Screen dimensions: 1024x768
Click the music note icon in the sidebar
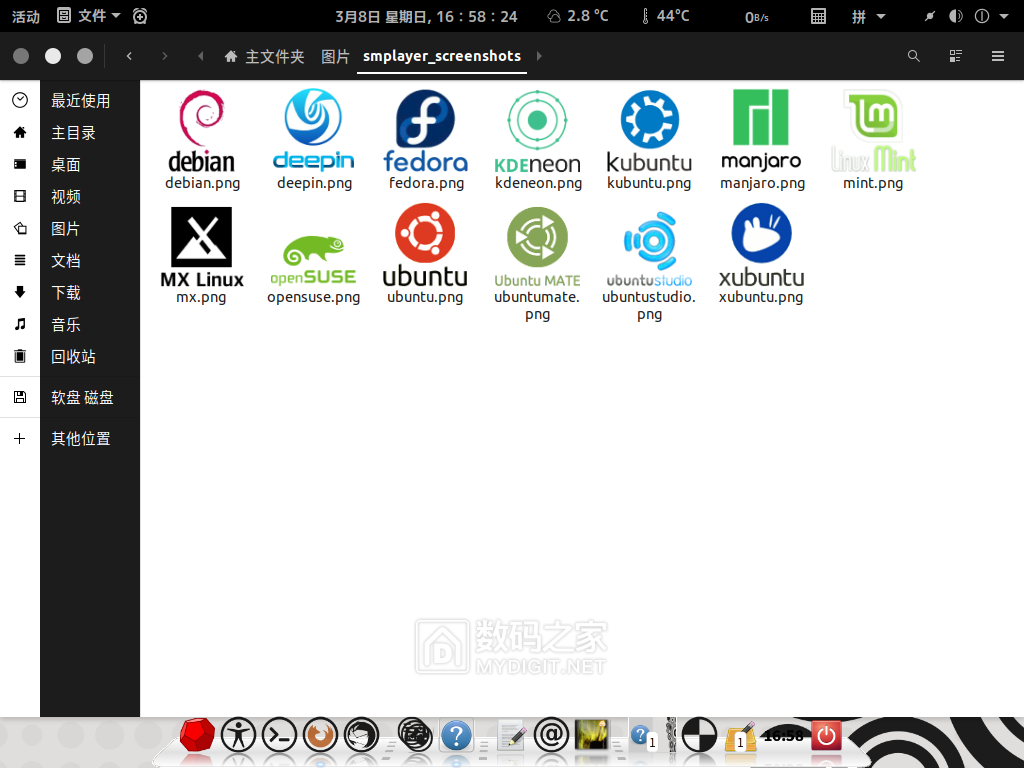(x=20, y=324)
